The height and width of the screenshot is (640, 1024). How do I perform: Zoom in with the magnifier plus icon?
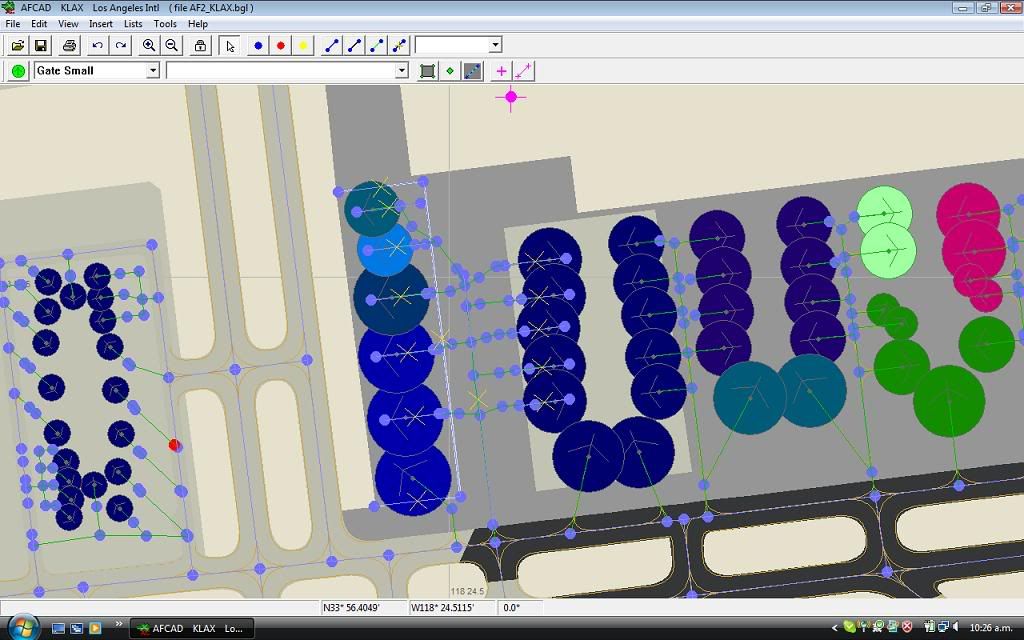click(x=149, y=45)
